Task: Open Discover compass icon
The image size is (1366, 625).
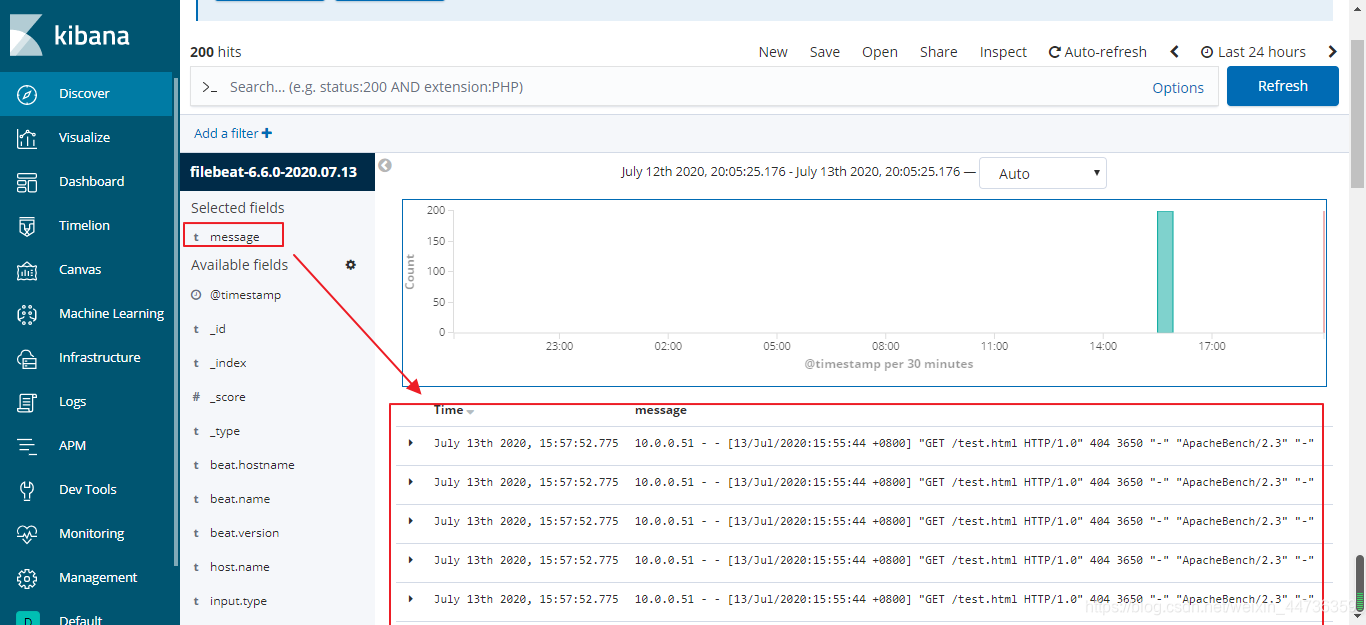Action: pyautogui.click(x=28, y=93)
